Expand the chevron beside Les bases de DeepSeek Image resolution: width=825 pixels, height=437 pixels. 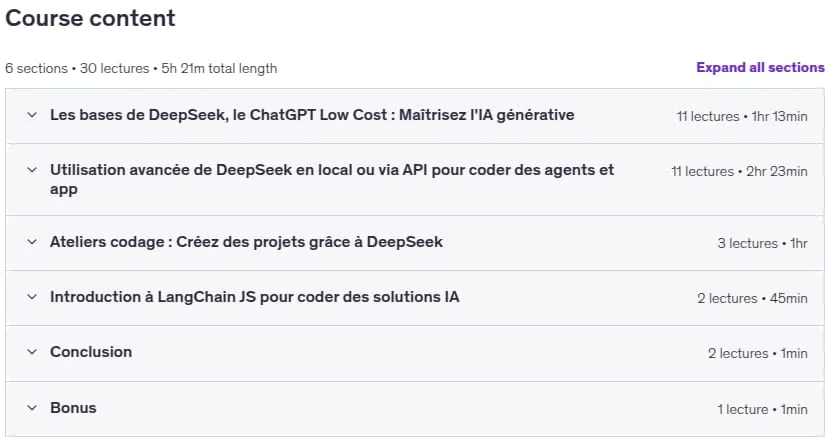[x=32, y=115]
